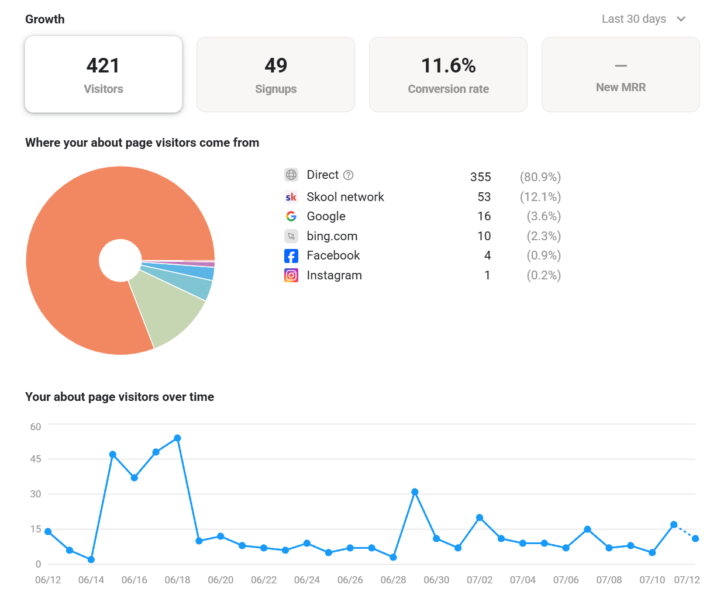This screenshot has height=609, width=720.
Task: Click the first chart point at 06/12
Action: tap(48, 531)
